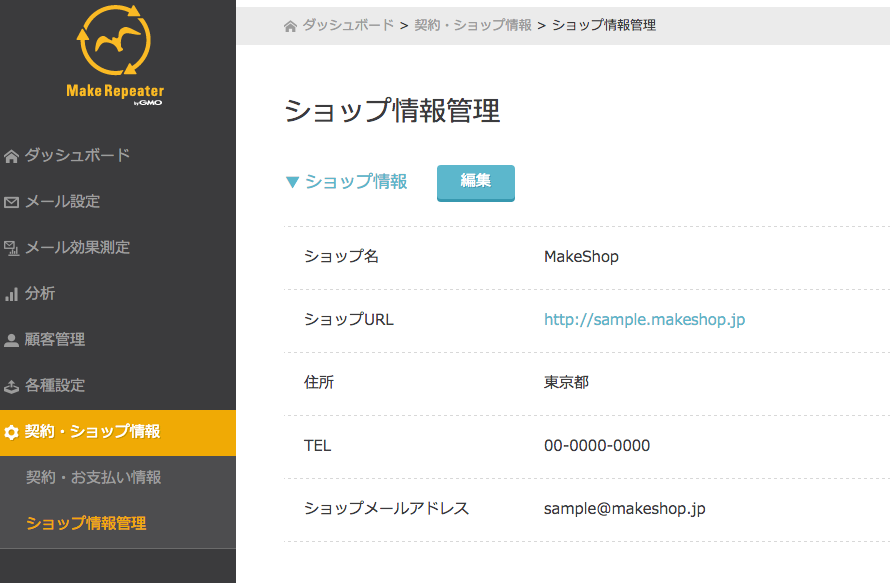890x583 pixels.
Task: Click the 各種設定 settings icon
Action: click(12, 385)
